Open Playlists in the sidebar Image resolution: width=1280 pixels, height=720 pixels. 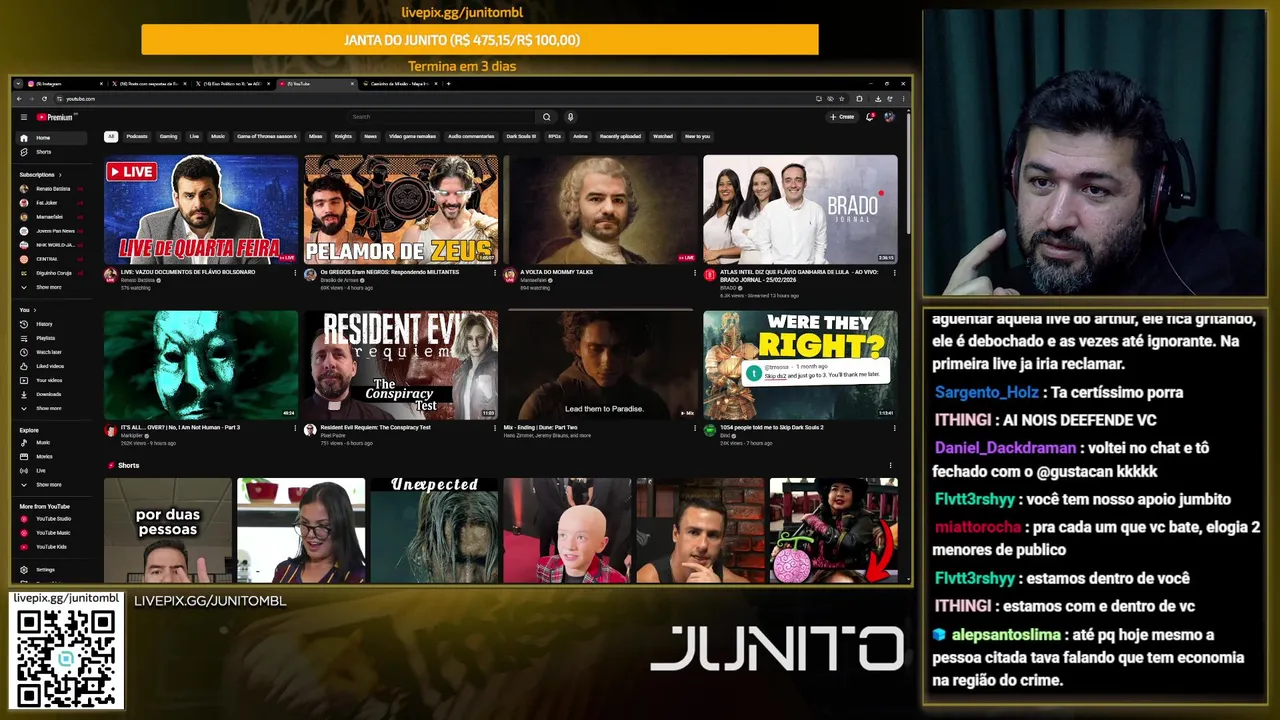[53, 338]
